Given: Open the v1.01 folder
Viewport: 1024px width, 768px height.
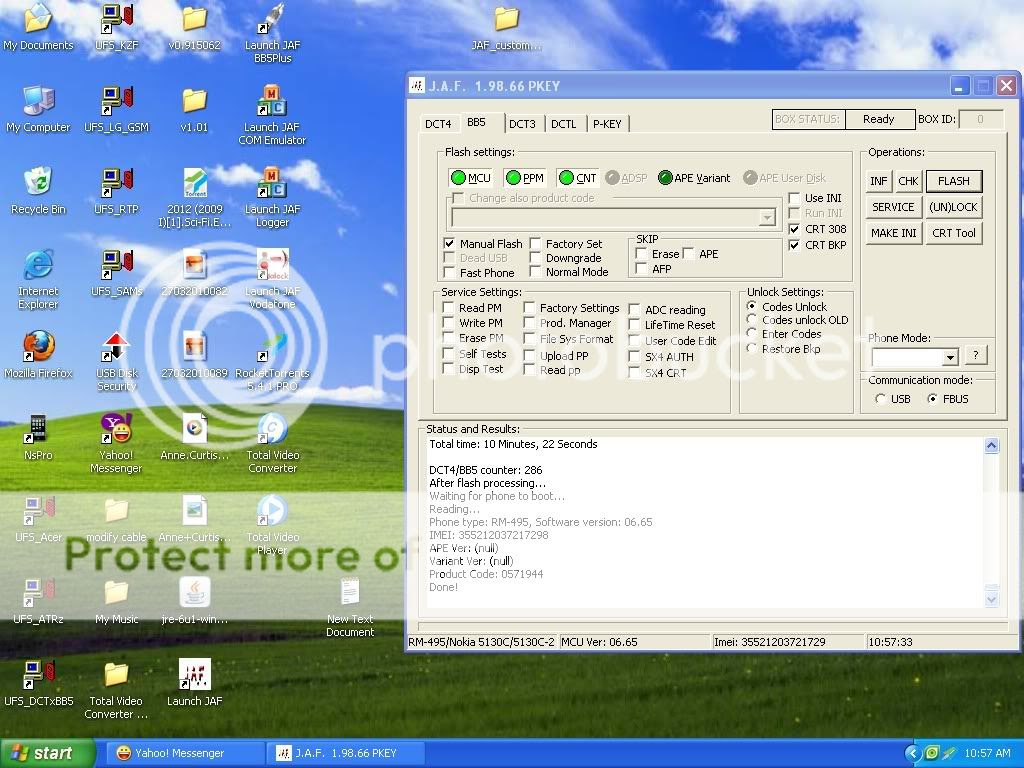Looking at the screenshot, I should pos(194,108).
